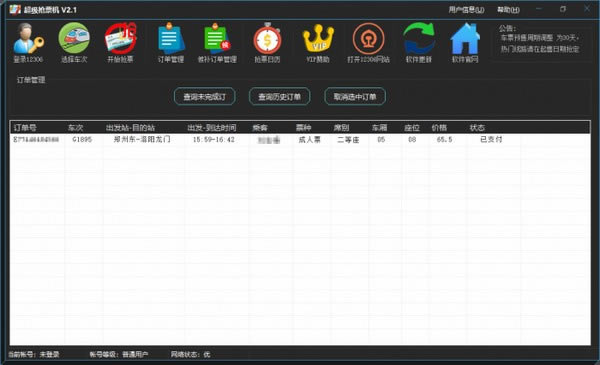Click the 65.5 price cell
The height and width of the screenshot is (365, 600).
point(444,140)
